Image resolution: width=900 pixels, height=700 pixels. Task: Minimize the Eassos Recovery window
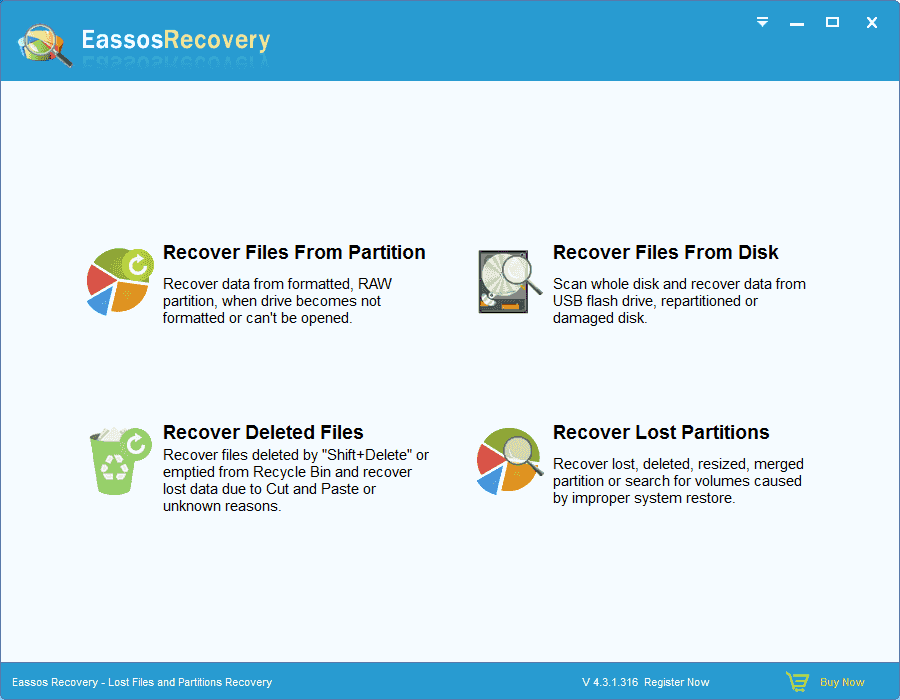[x=797, y=23]
